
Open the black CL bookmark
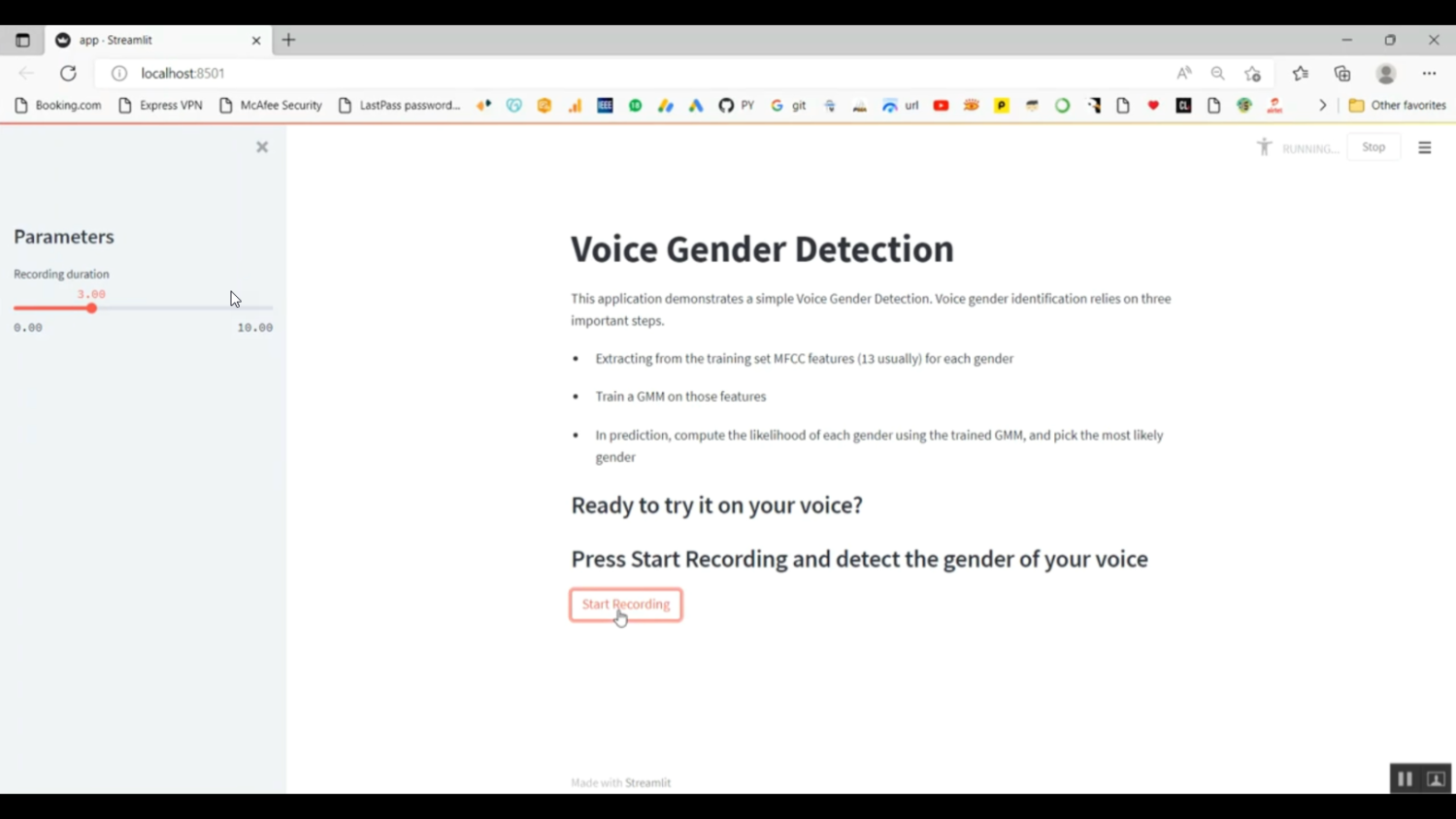1183,105
